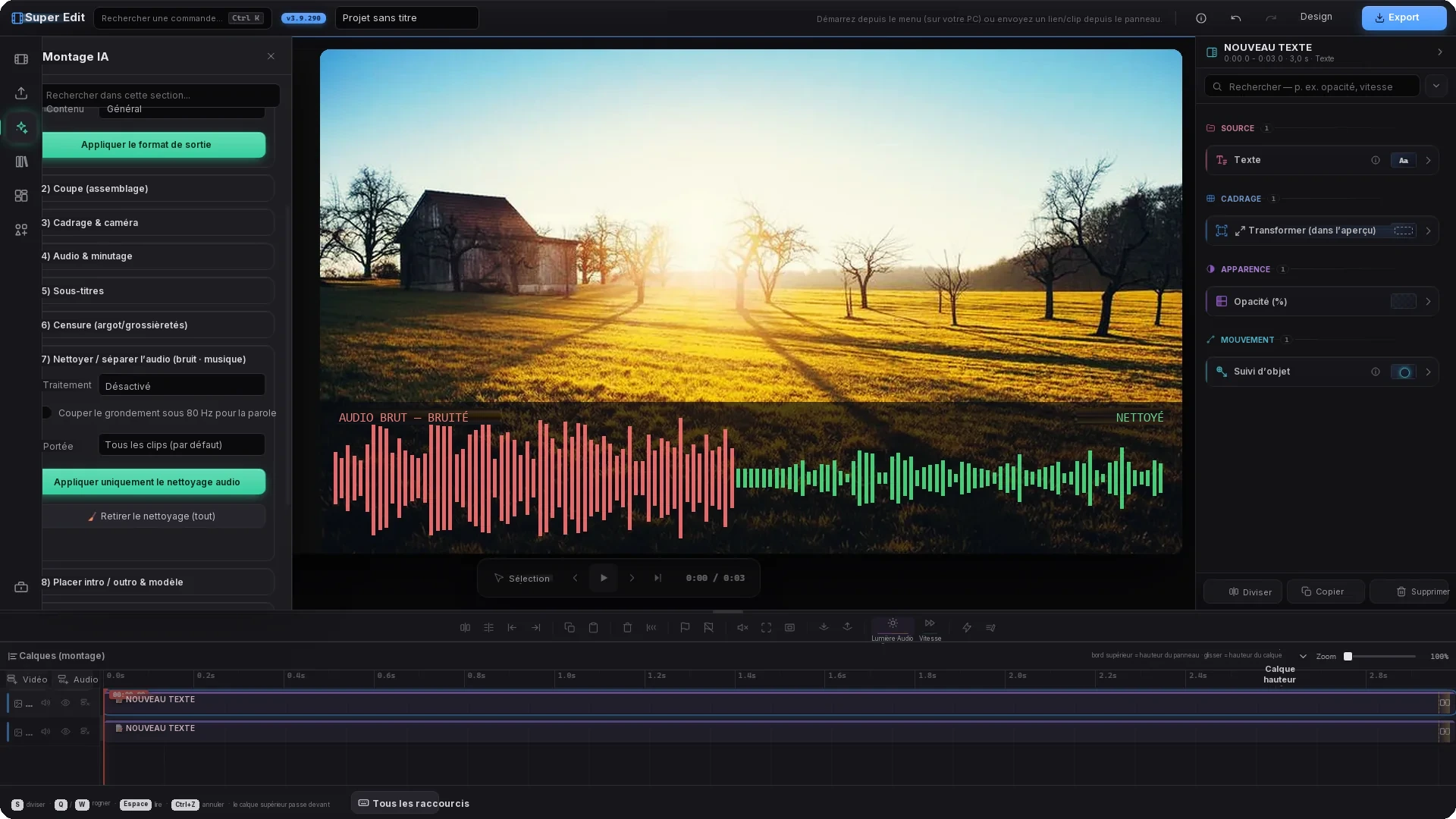Screen dimensions: 1456x819
Task: Click Appliquer le format de sortie
Action: coord(153,145)
